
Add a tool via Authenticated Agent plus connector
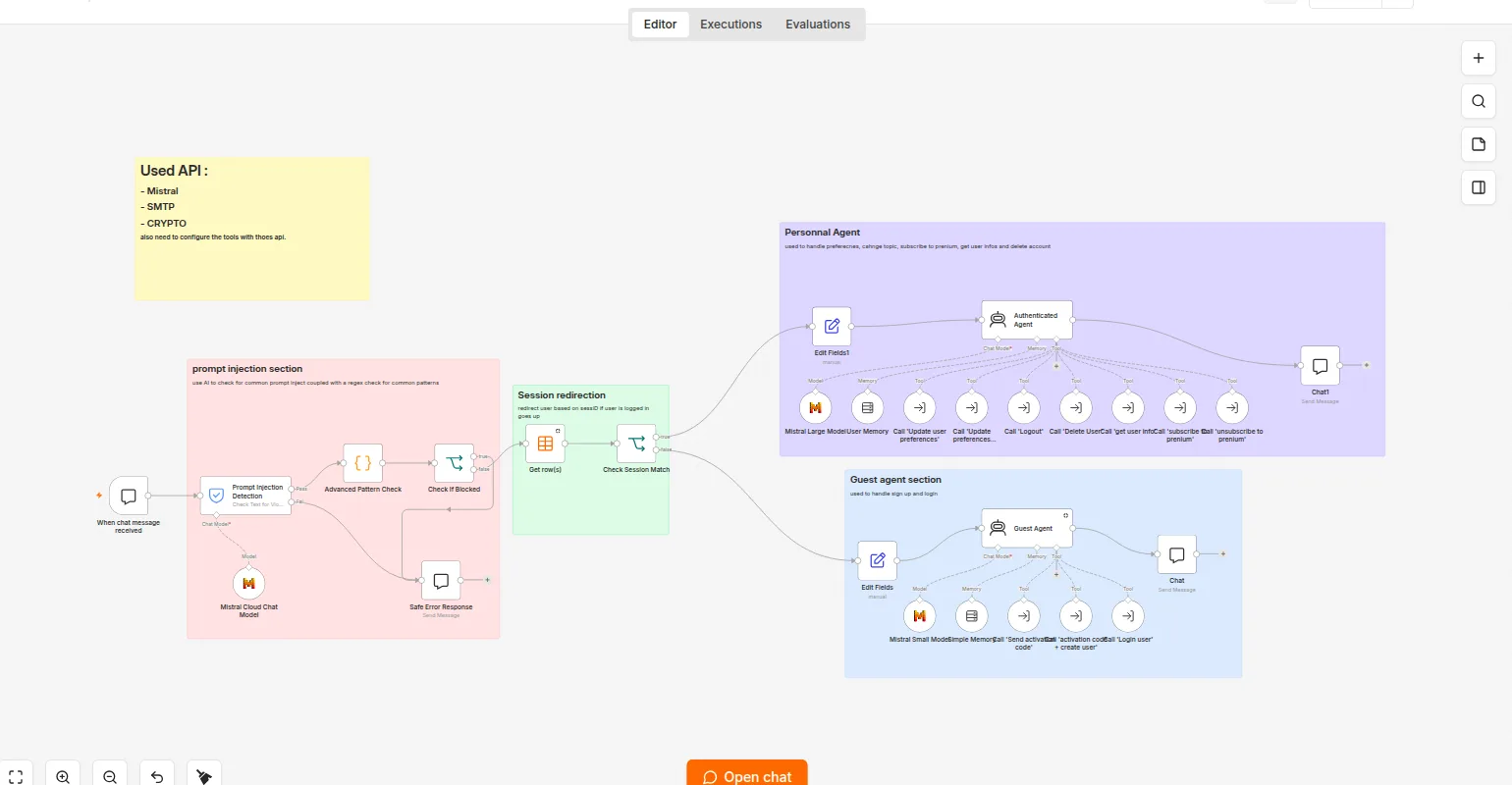coord(1056,366)
